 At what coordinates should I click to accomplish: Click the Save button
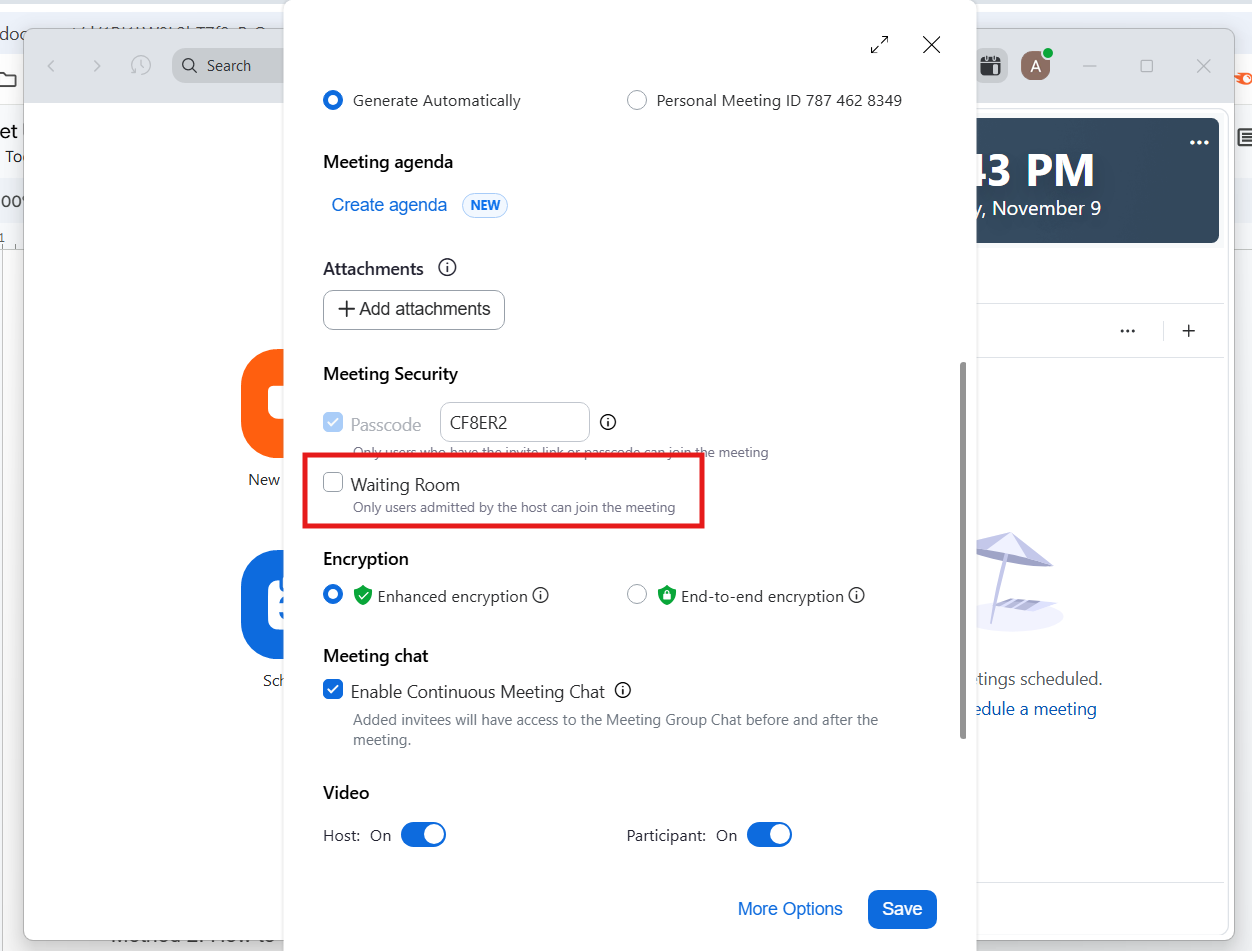pyautogui.click(x=902, y=909)
